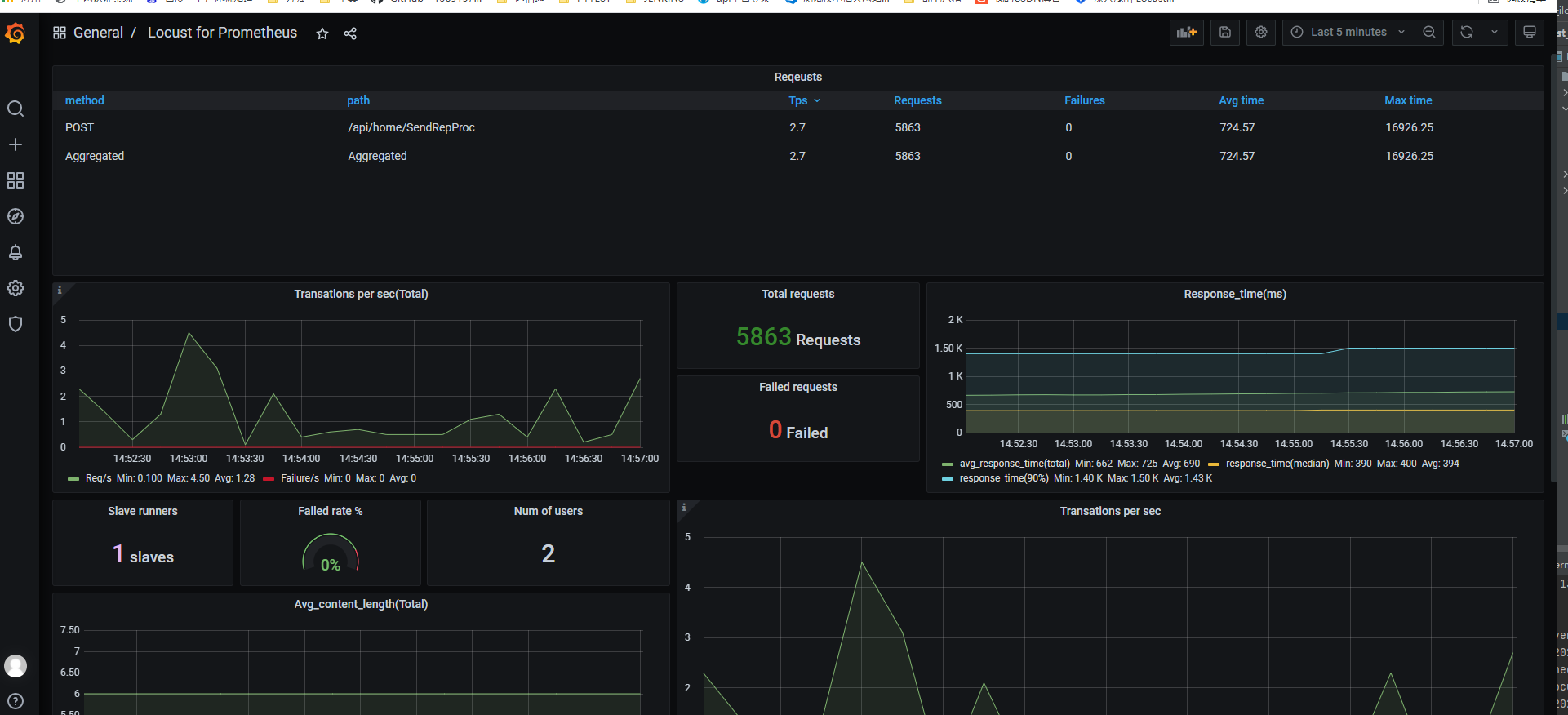
Task: Show info icon of Transations per sec panel
Action: tap(684, 507)
